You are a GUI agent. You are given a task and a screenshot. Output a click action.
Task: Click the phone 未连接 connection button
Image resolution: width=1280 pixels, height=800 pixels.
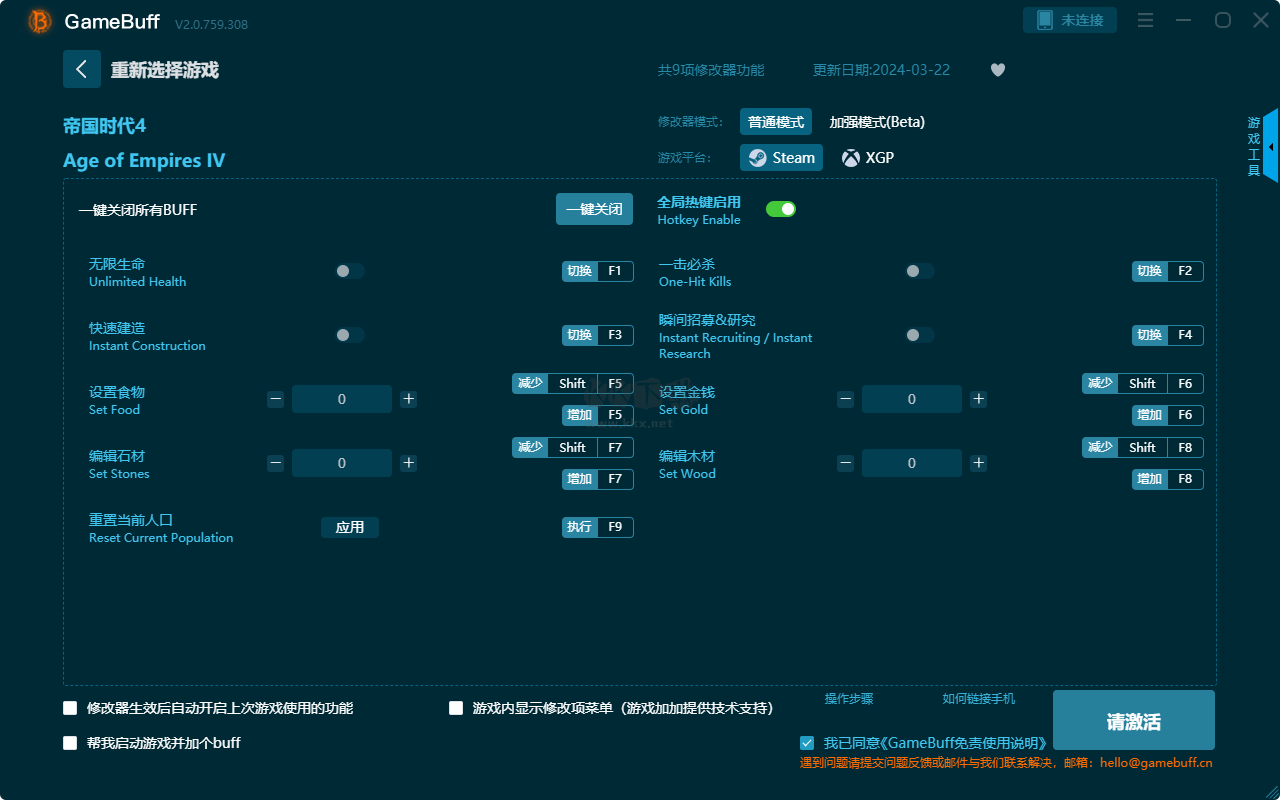pyautogui.click(x=1070, y=20)
